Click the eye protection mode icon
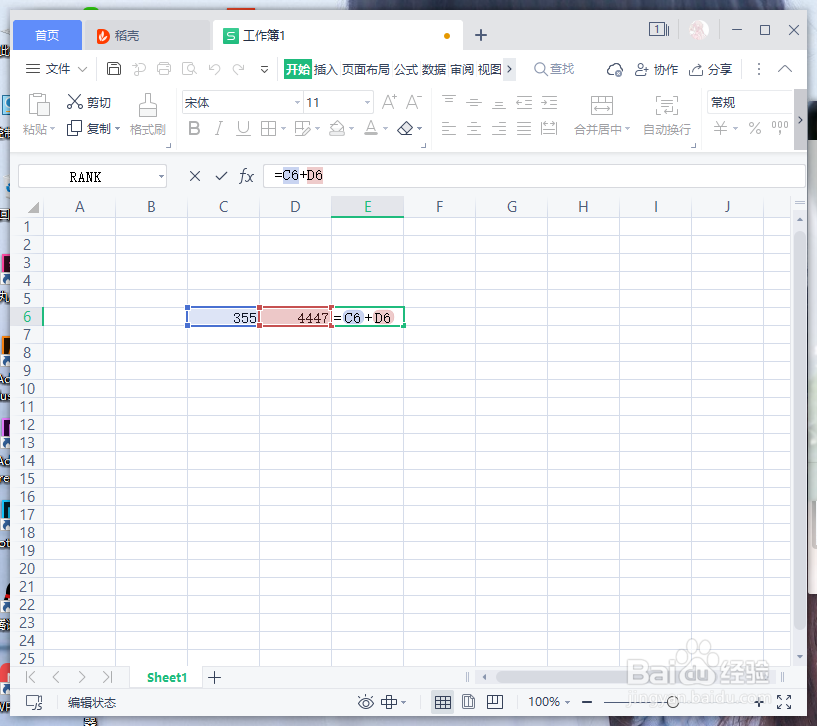Viewport: 817px width, 726px height. click(365, 703)
